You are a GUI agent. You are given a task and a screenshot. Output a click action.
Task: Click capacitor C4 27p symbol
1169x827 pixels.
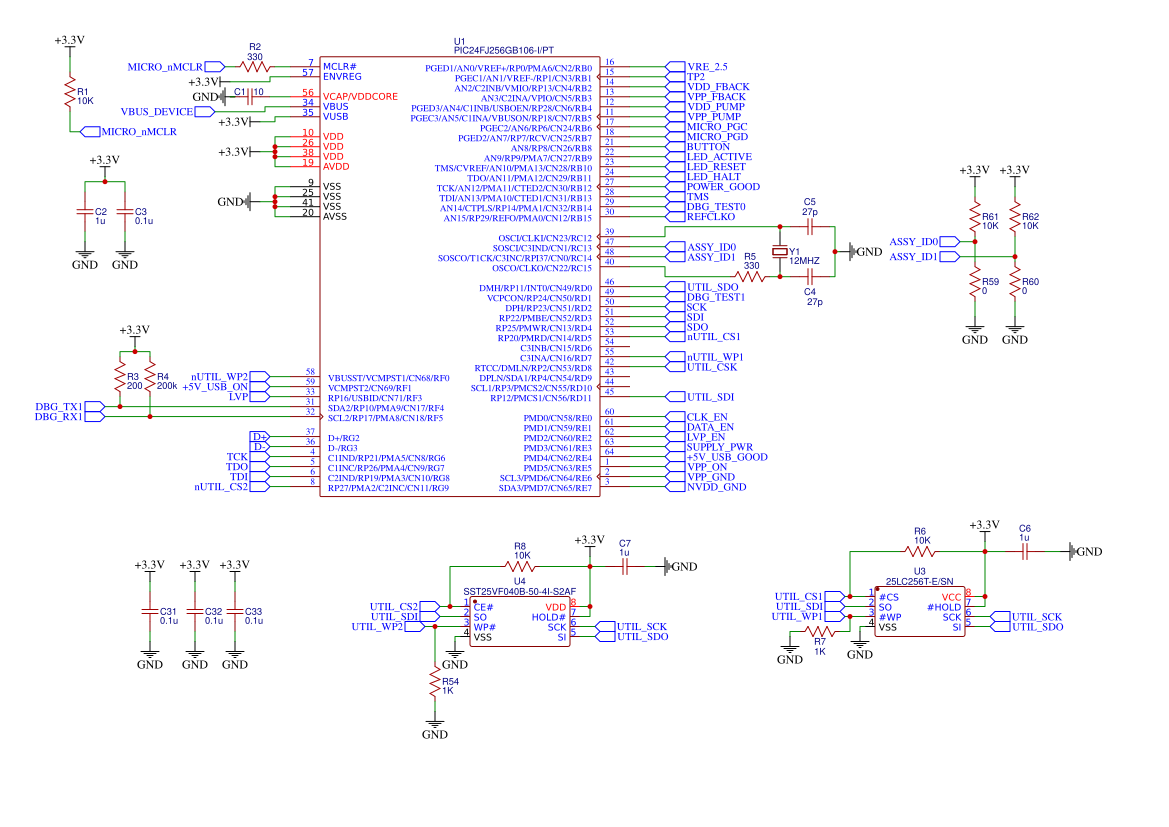tap(810, 277)
